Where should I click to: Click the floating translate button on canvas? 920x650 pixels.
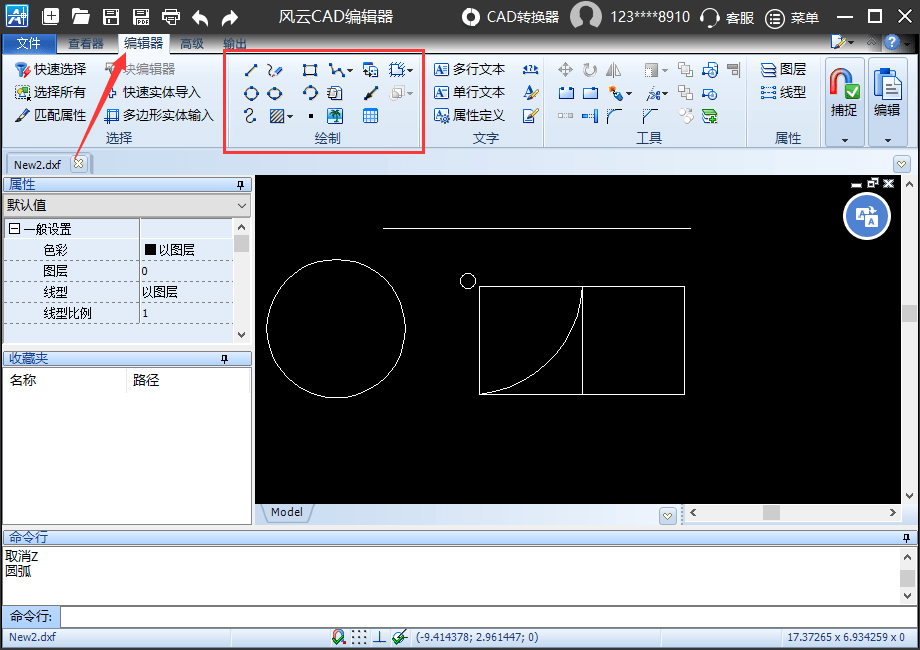pos(867,216)
